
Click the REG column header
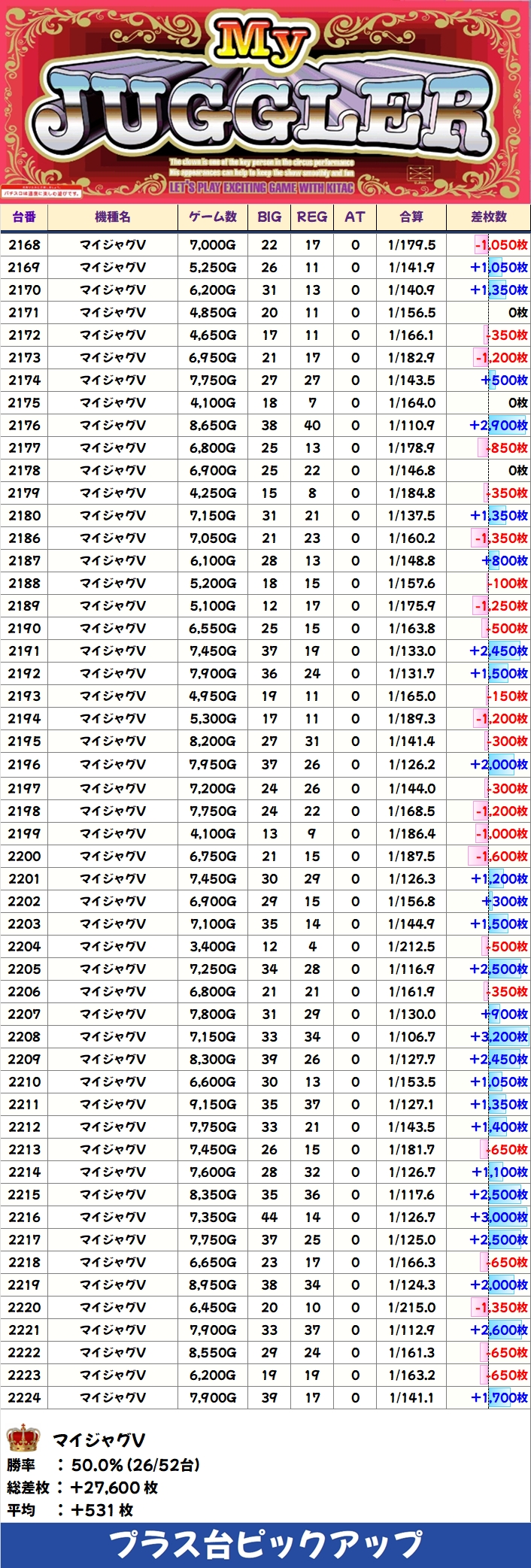click(312, 217)
